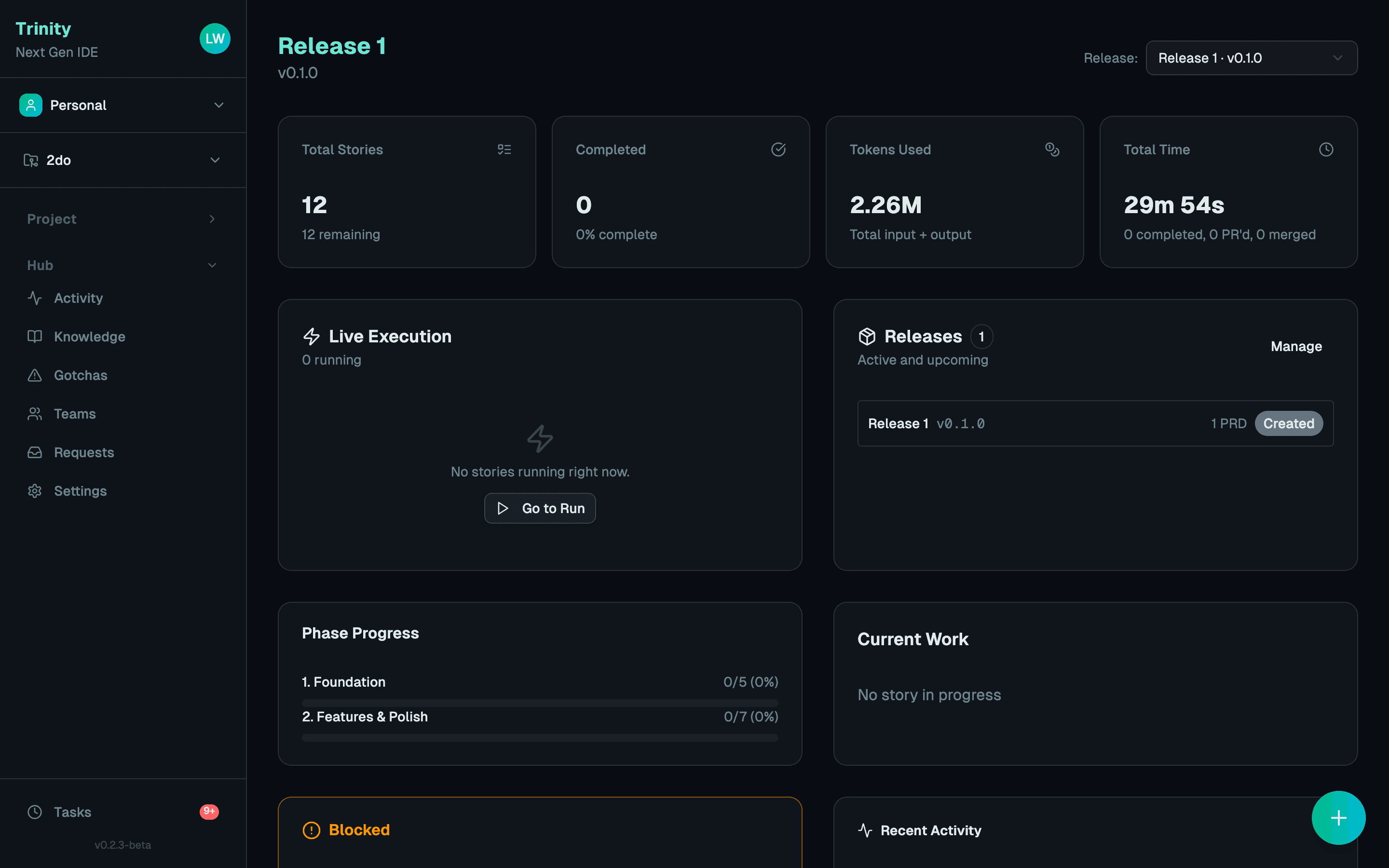
Task: Click the Tasks clock icon
Action: click(35, 812)
